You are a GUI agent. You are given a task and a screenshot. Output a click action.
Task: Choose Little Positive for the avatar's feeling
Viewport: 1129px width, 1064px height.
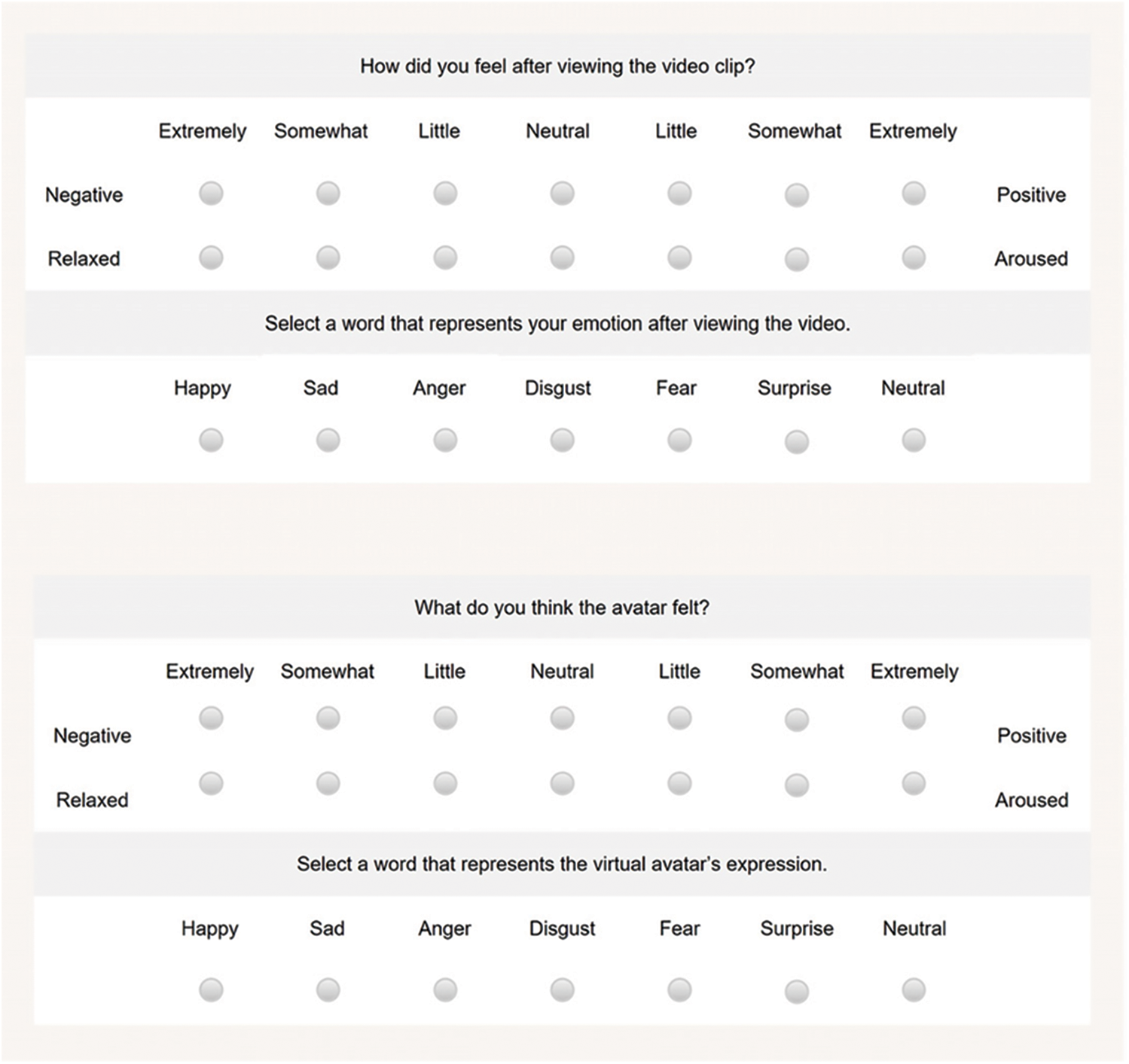(x=679, y=718)
